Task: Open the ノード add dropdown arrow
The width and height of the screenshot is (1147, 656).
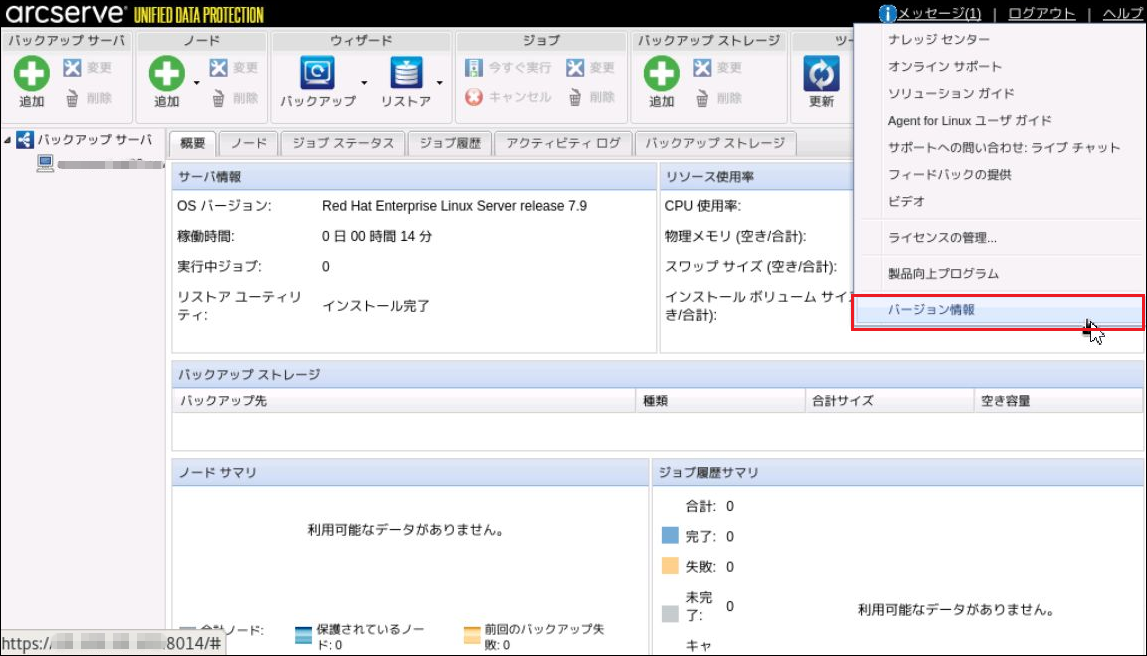Action: (197, 83)
